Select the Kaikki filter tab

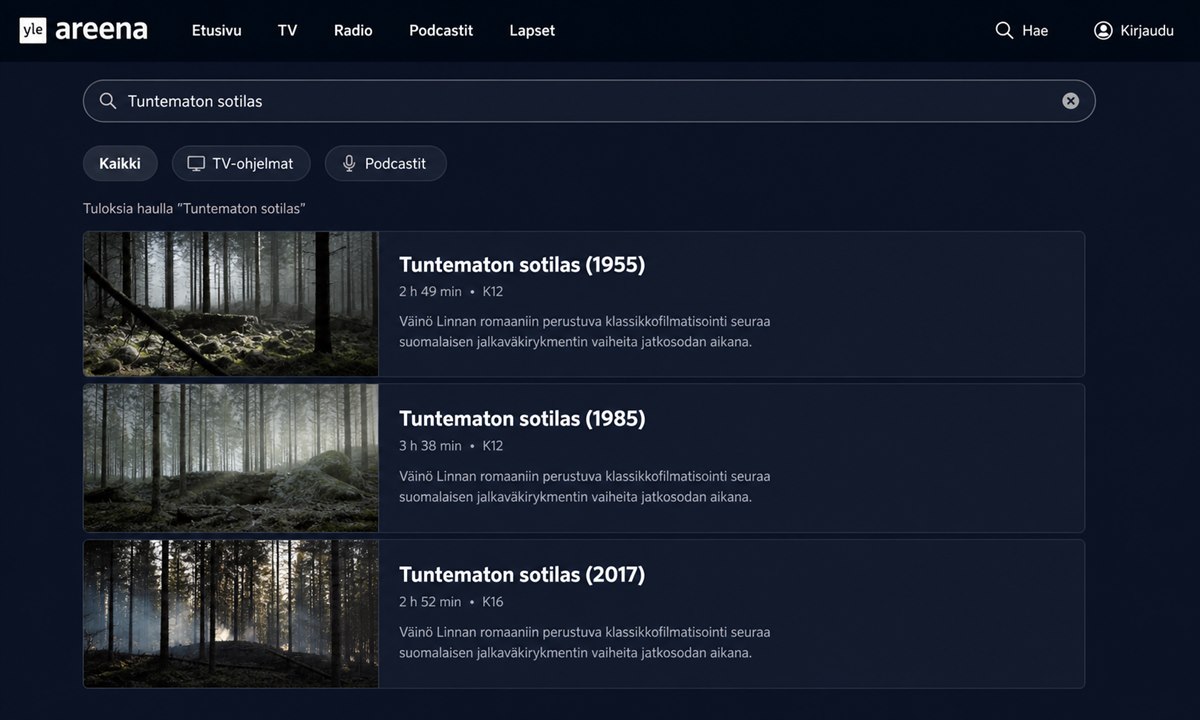(x=120, y=163)
